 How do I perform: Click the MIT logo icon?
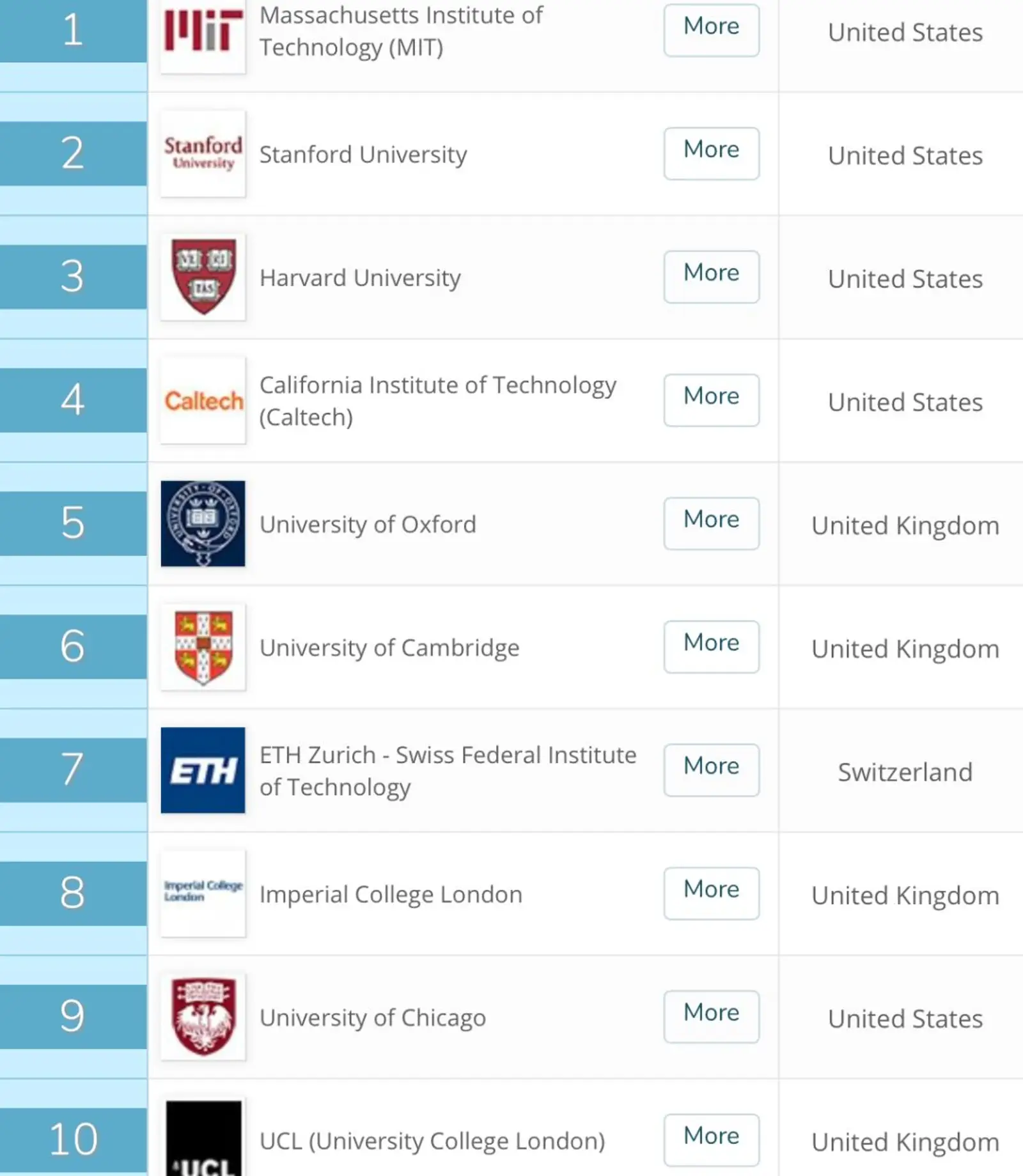pyautogui.click(x=203, y=31)
